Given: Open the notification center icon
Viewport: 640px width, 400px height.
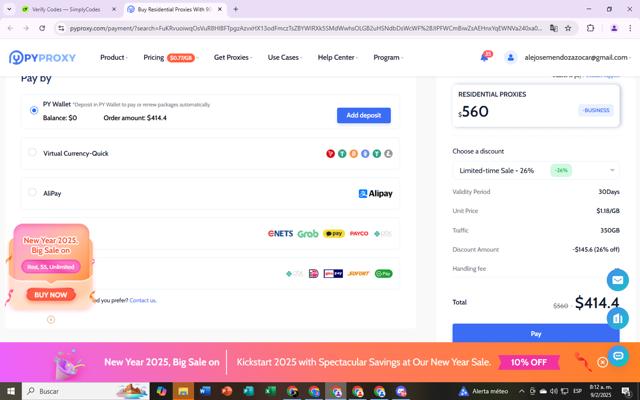Looking at the screenshot, I should (626, 391).
